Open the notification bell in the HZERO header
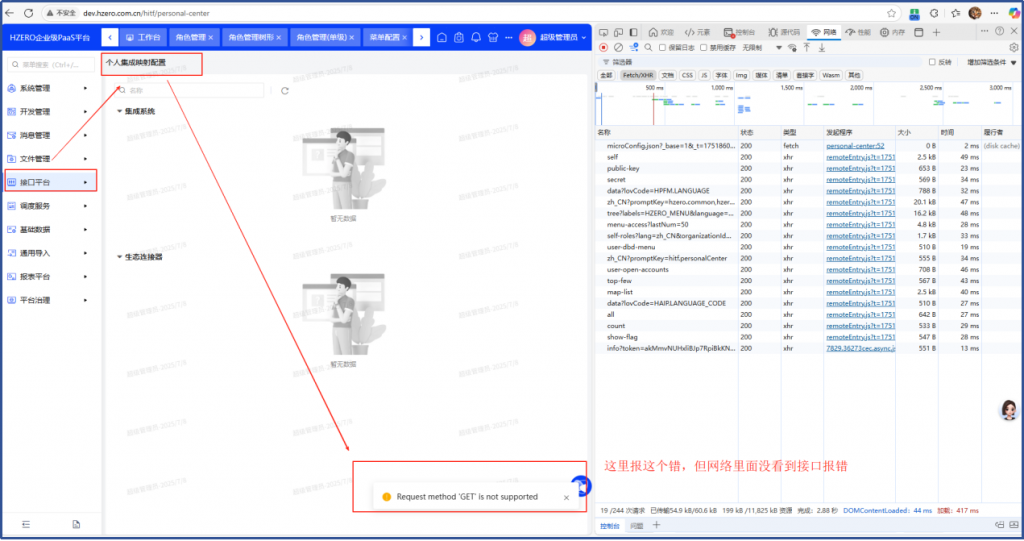 point(475,37)
